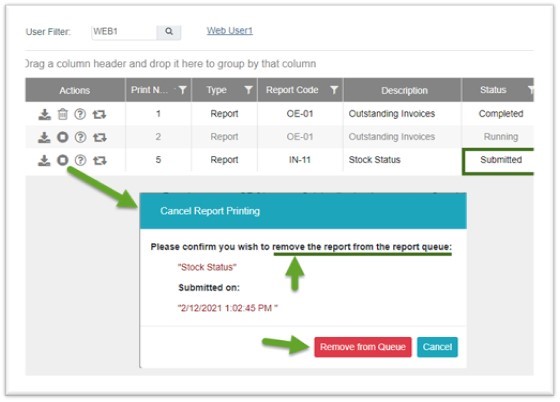Help icon in the Stock Status row

tap(80, 160)
